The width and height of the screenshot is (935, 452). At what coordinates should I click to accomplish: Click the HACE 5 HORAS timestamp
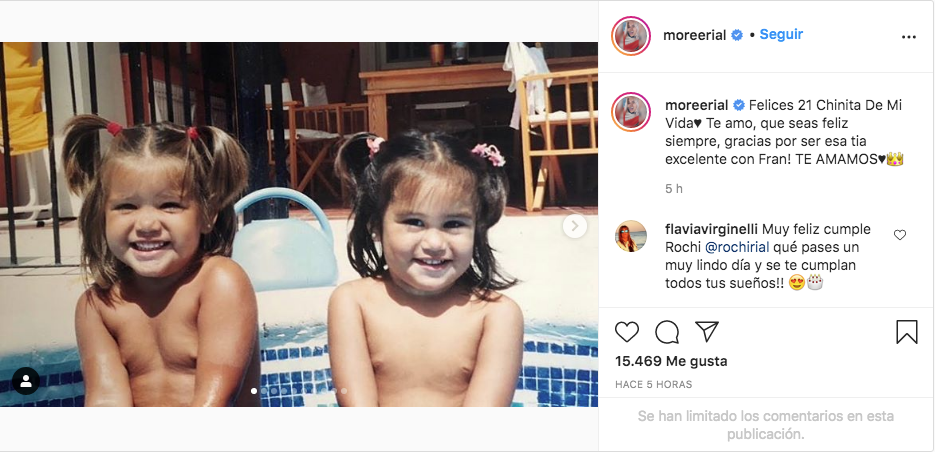(x=654, y=385)
